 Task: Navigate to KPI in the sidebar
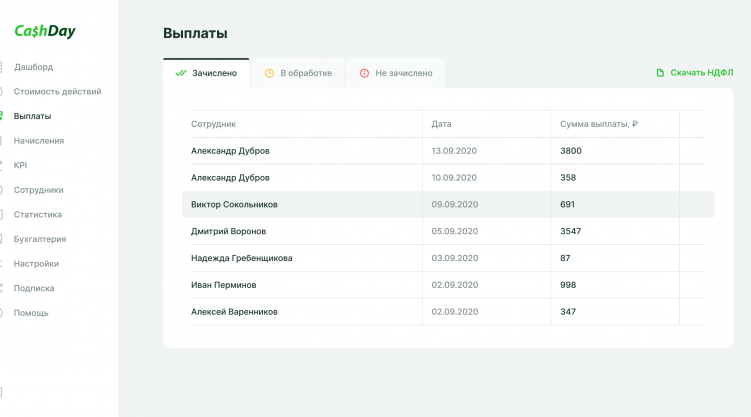point(21,165)
